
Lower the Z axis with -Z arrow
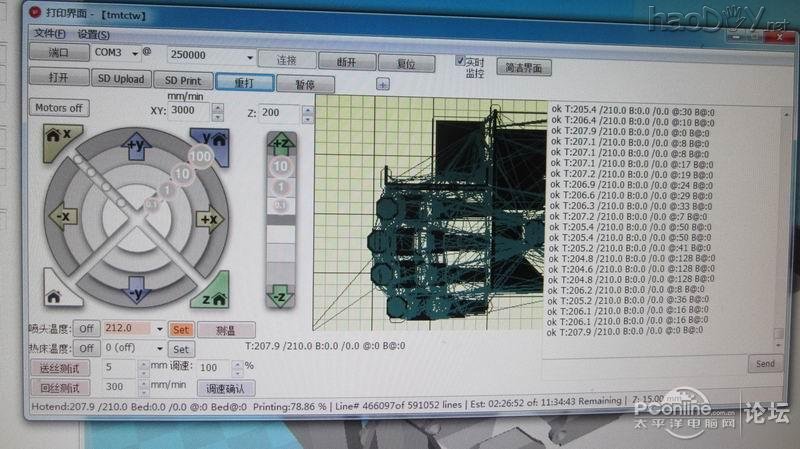tap(282, 294)
